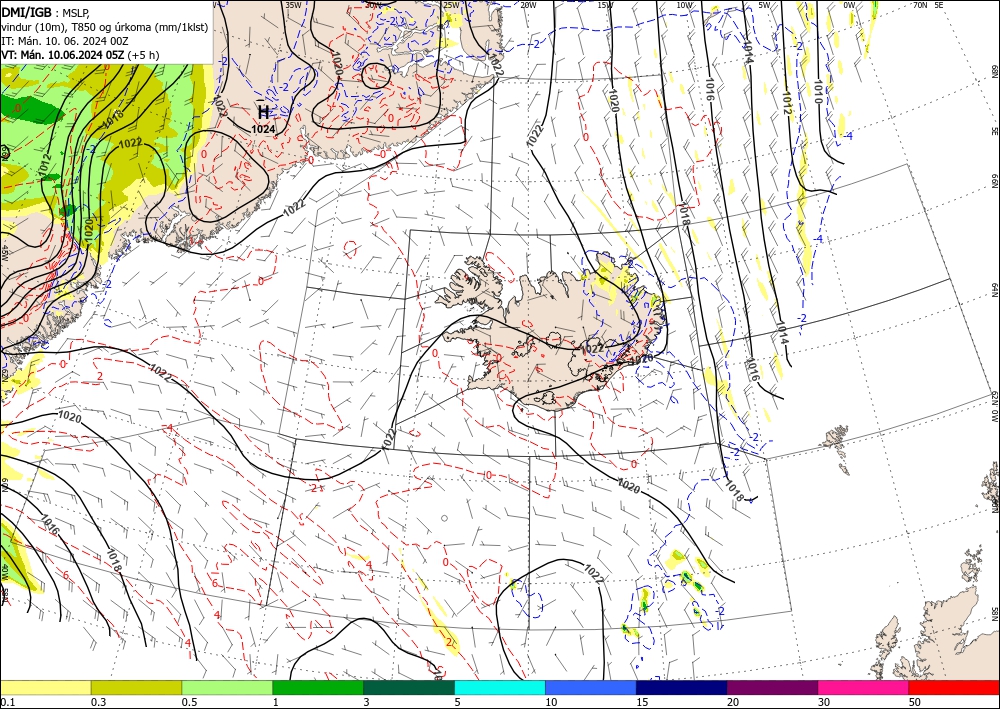This screenshot has height=709, width=1000.
Task: Select the "15W" longitude label at top
Action: point(606,5)
